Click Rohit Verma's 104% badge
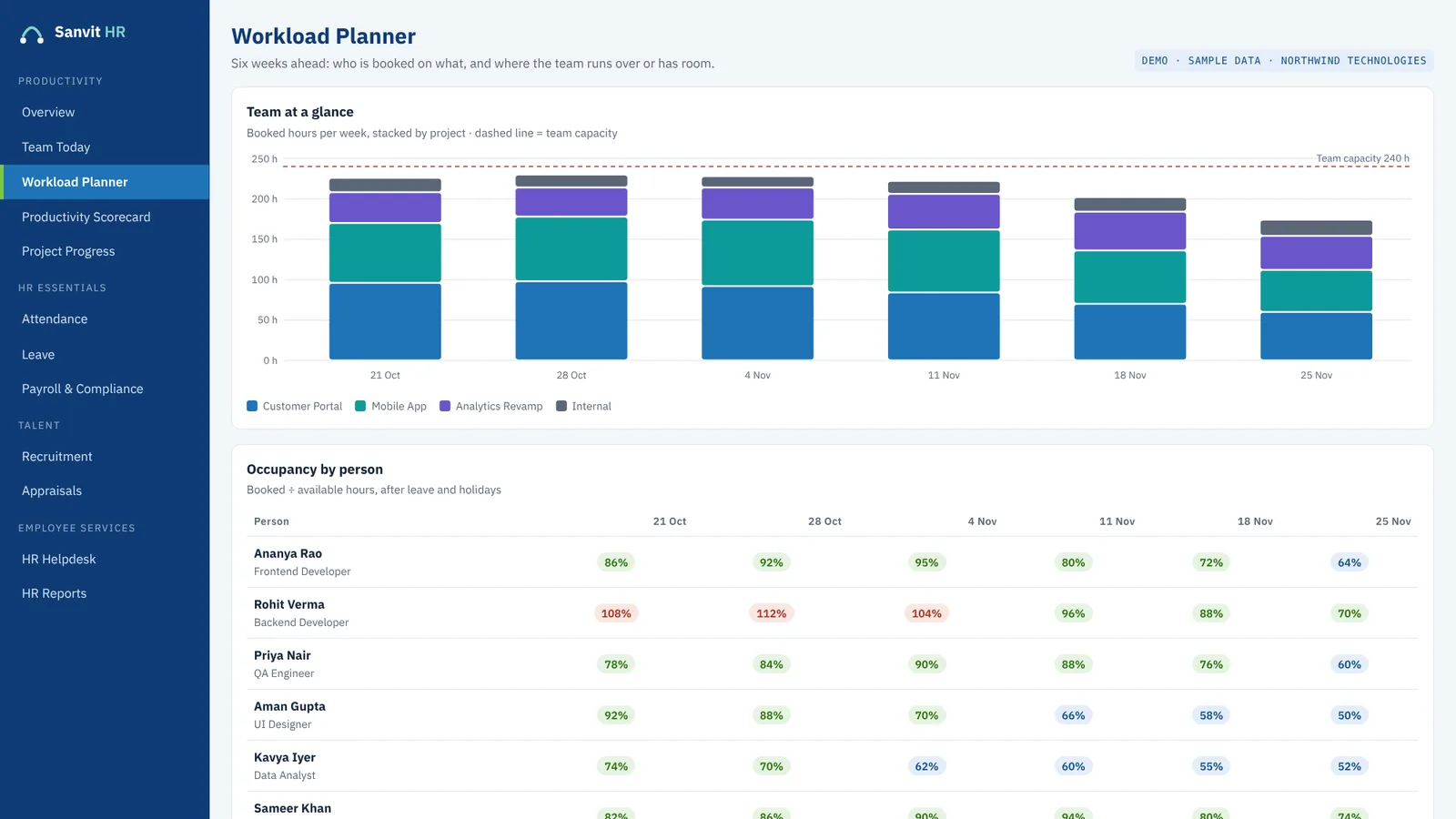This screenshot has width=1456, height=819. 926,613
